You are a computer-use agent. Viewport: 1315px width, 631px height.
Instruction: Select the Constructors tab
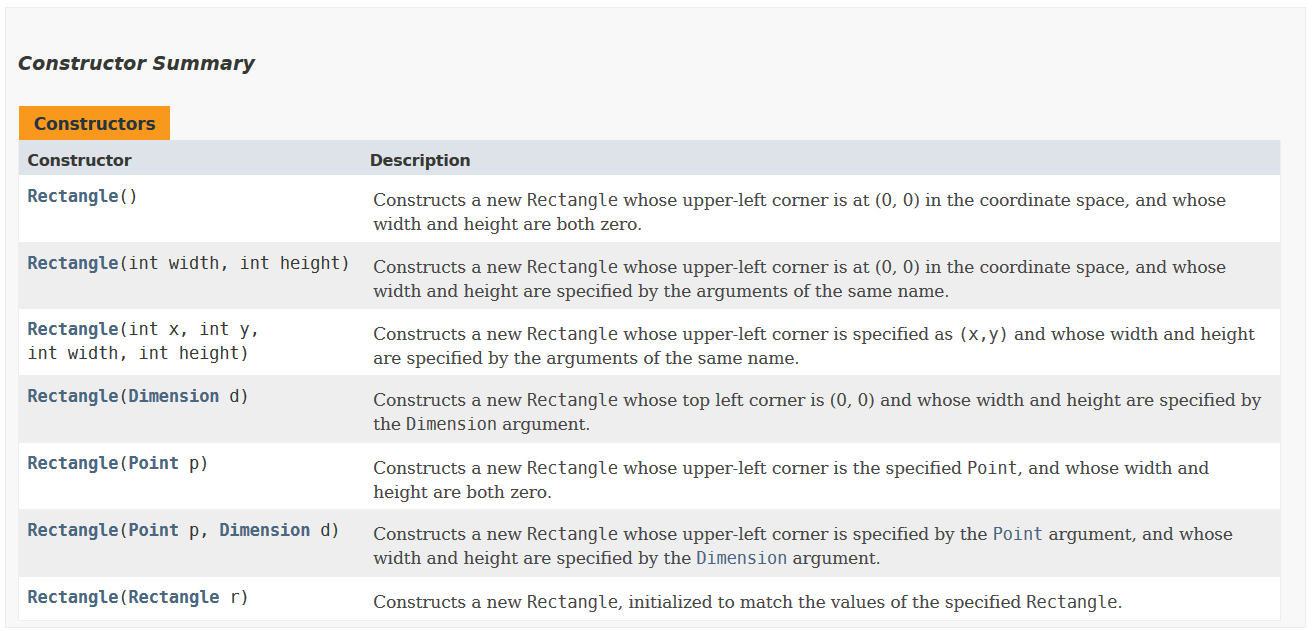click(94, 124)
